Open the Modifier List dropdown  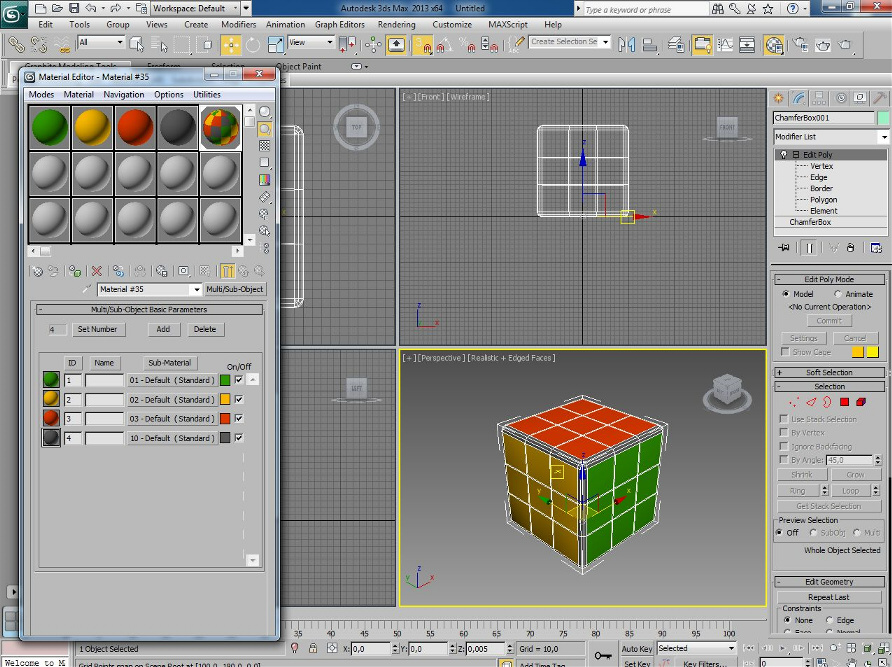point(831,137)
